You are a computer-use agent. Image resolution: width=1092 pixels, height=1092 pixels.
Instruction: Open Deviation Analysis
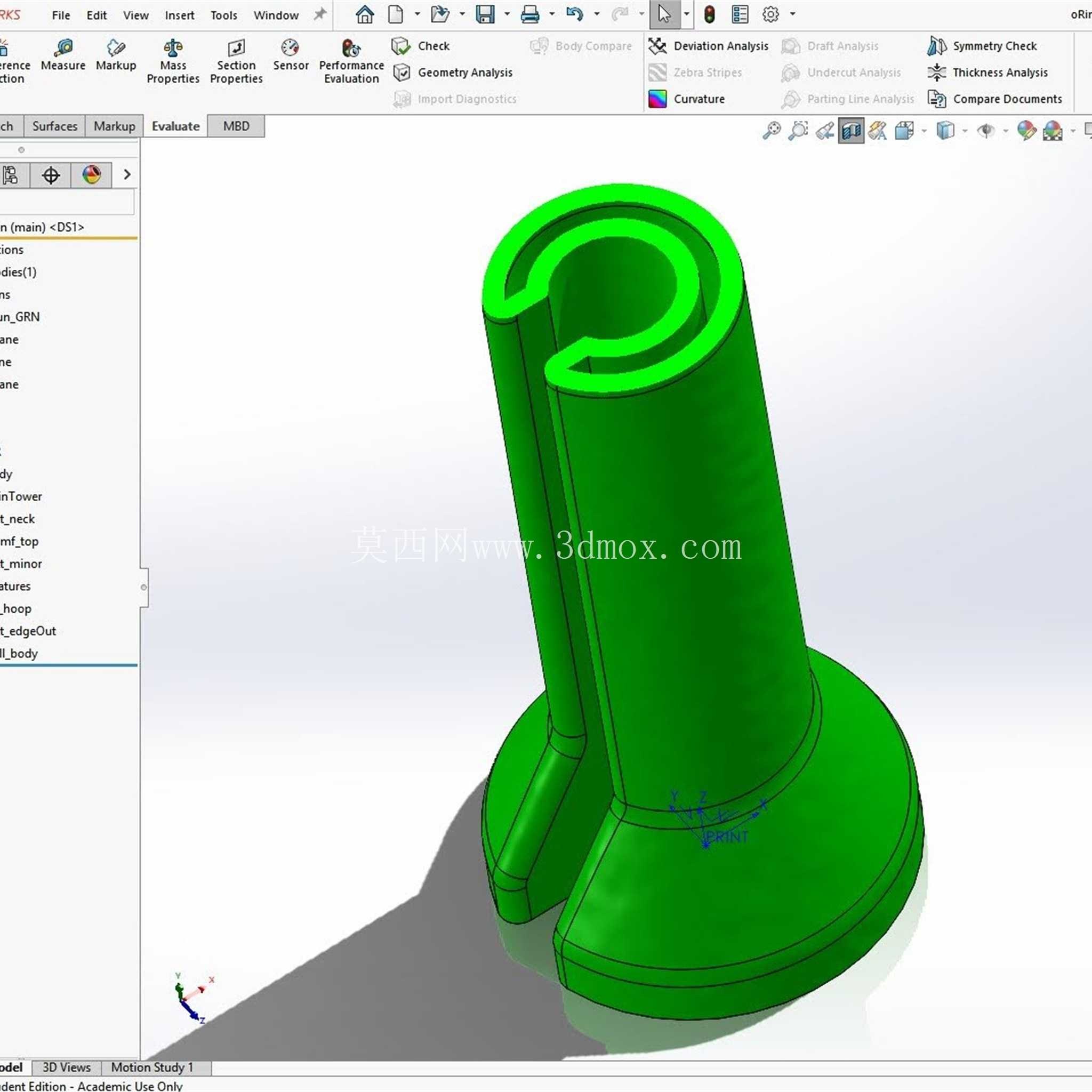(x=708, y=46)
